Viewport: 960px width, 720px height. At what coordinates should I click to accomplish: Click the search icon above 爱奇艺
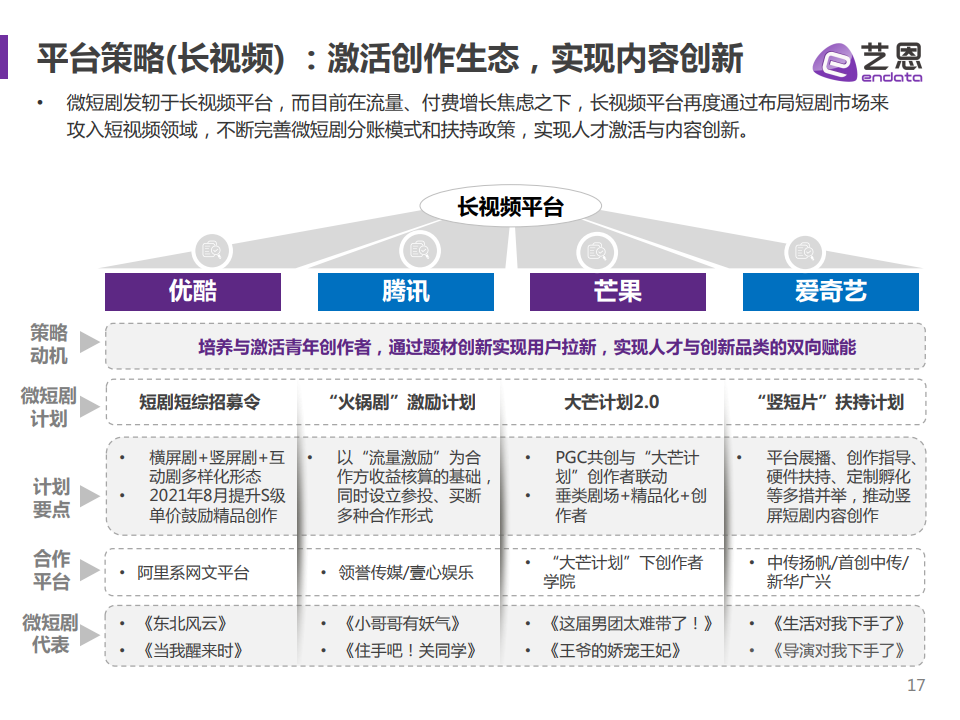pos(804,251)
